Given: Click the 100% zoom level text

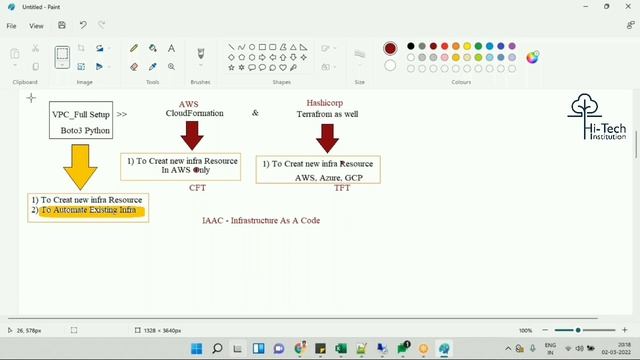Looking at the screenshot, I should click(x=526, y=330).
